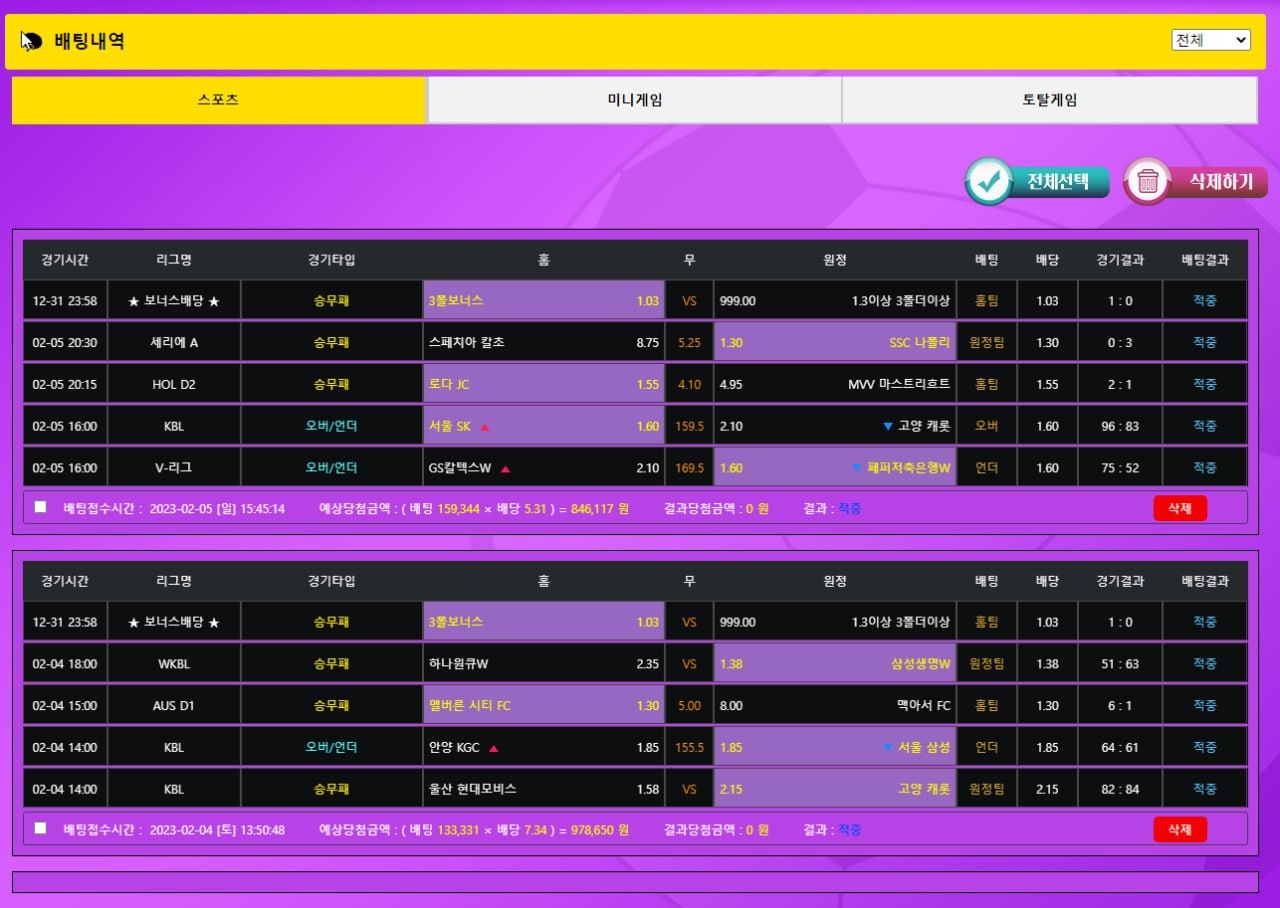Click blue down arrow beside 고양 캐롯
This screenshot has width=1280, height=908.
pyautogui.click(x=887, y=426)
